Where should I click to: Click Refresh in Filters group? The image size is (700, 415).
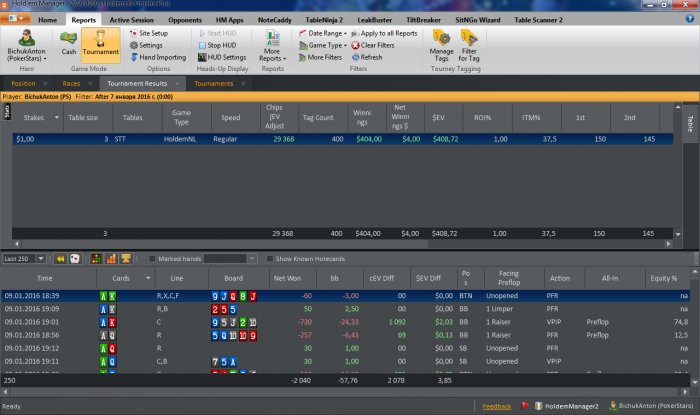pos(367,57)
